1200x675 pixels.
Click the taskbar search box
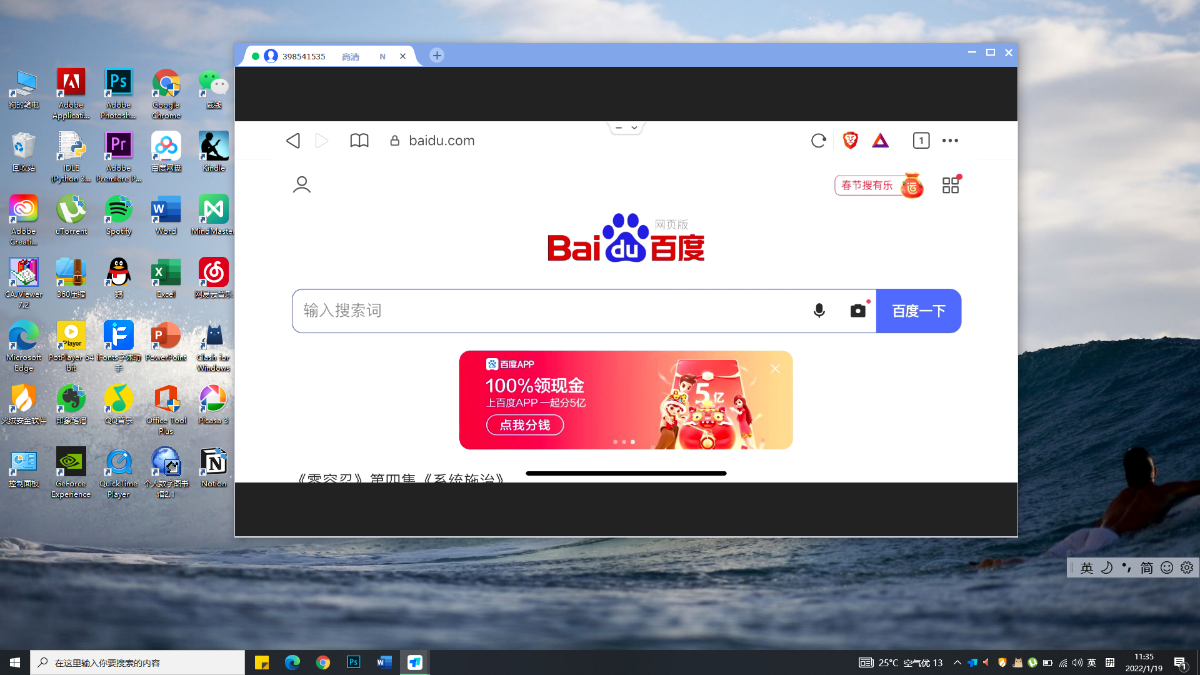[x=138, y=662]
